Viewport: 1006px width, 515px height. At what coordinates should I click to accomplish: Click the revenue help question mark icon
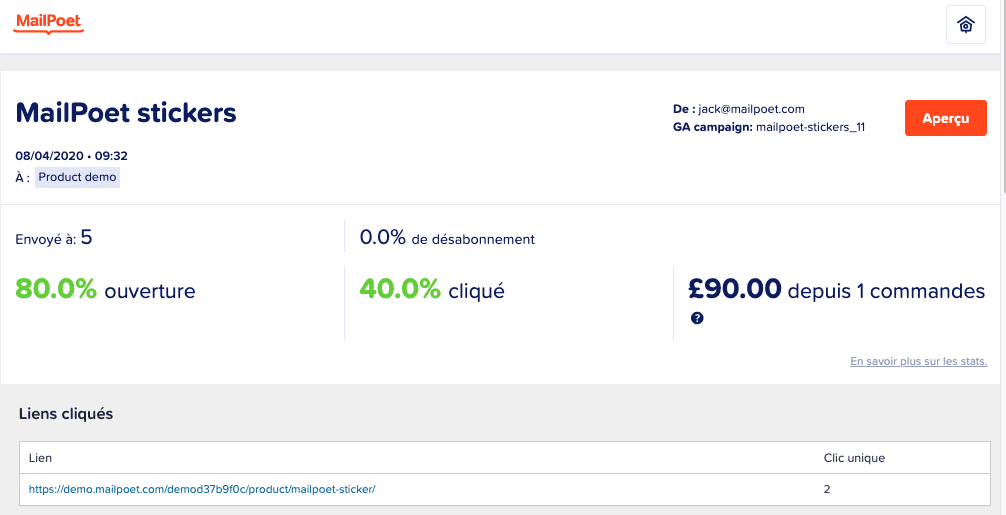(697, 318)
